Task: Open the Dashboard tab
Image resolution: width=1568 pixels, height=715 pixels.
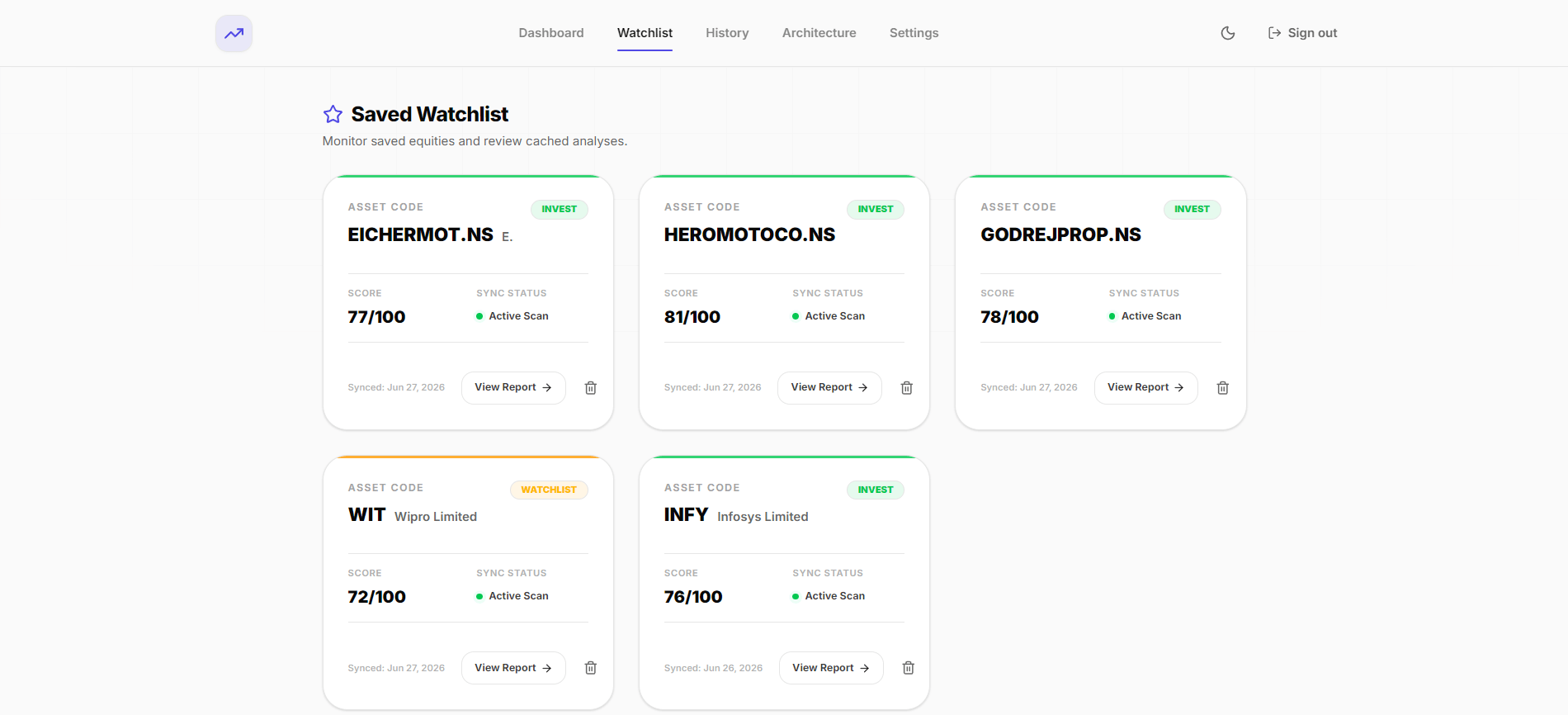Action: 551,33
